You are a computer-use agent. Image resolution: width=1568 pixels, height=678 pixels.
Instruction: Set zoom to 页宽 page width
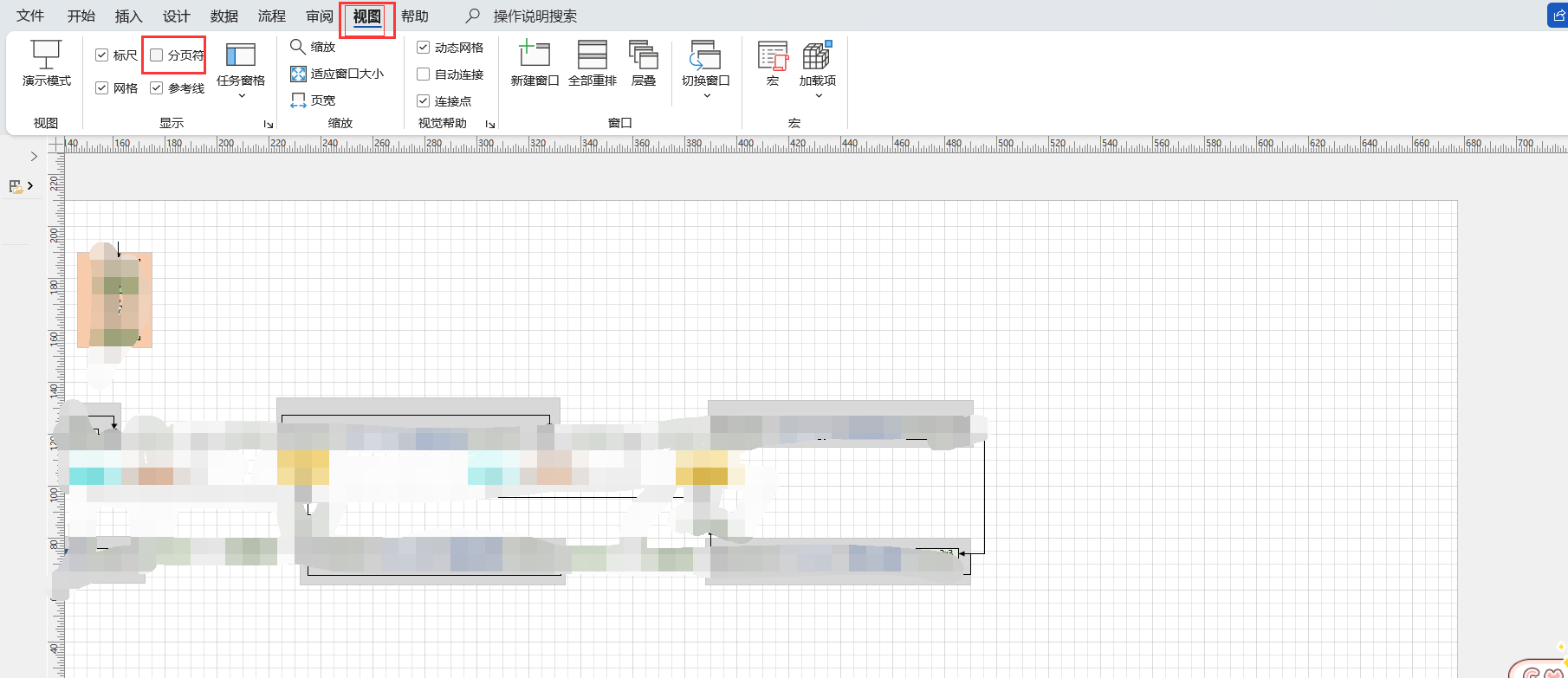point(313,100)
